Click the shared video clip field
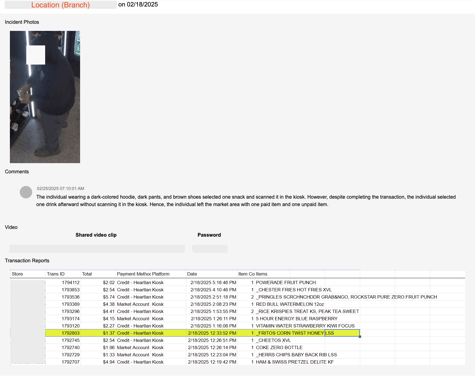Viewport: 475px width, 376px height. coord(97,249)
